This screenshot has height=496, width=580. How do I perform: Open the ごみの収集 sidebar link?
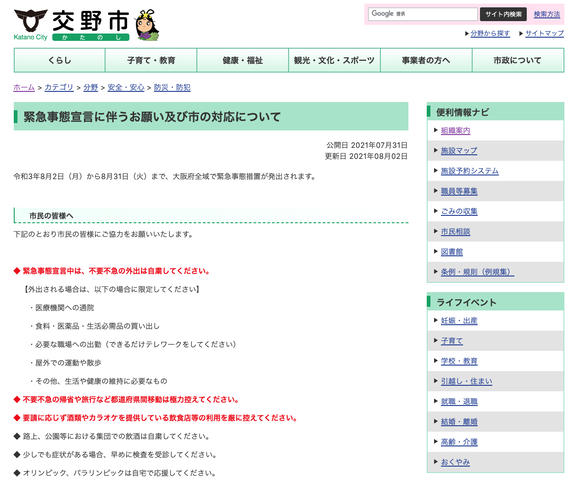point(459,211)
